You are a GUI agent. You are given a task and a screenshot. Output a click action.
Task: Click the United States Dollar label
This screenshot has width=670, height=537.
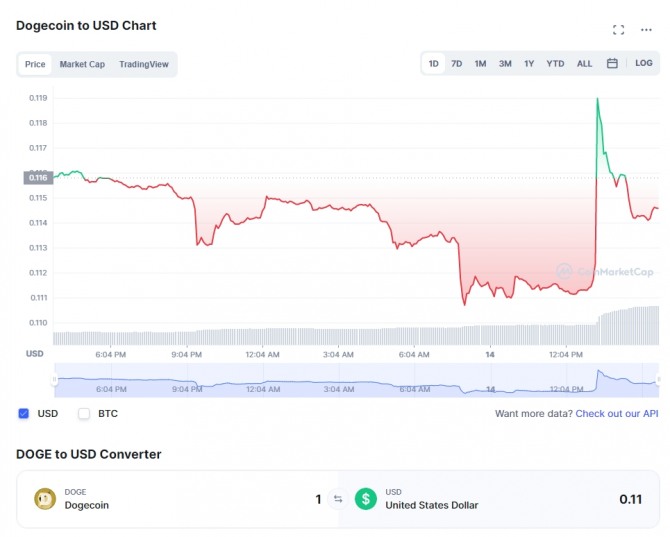point(432,505)
